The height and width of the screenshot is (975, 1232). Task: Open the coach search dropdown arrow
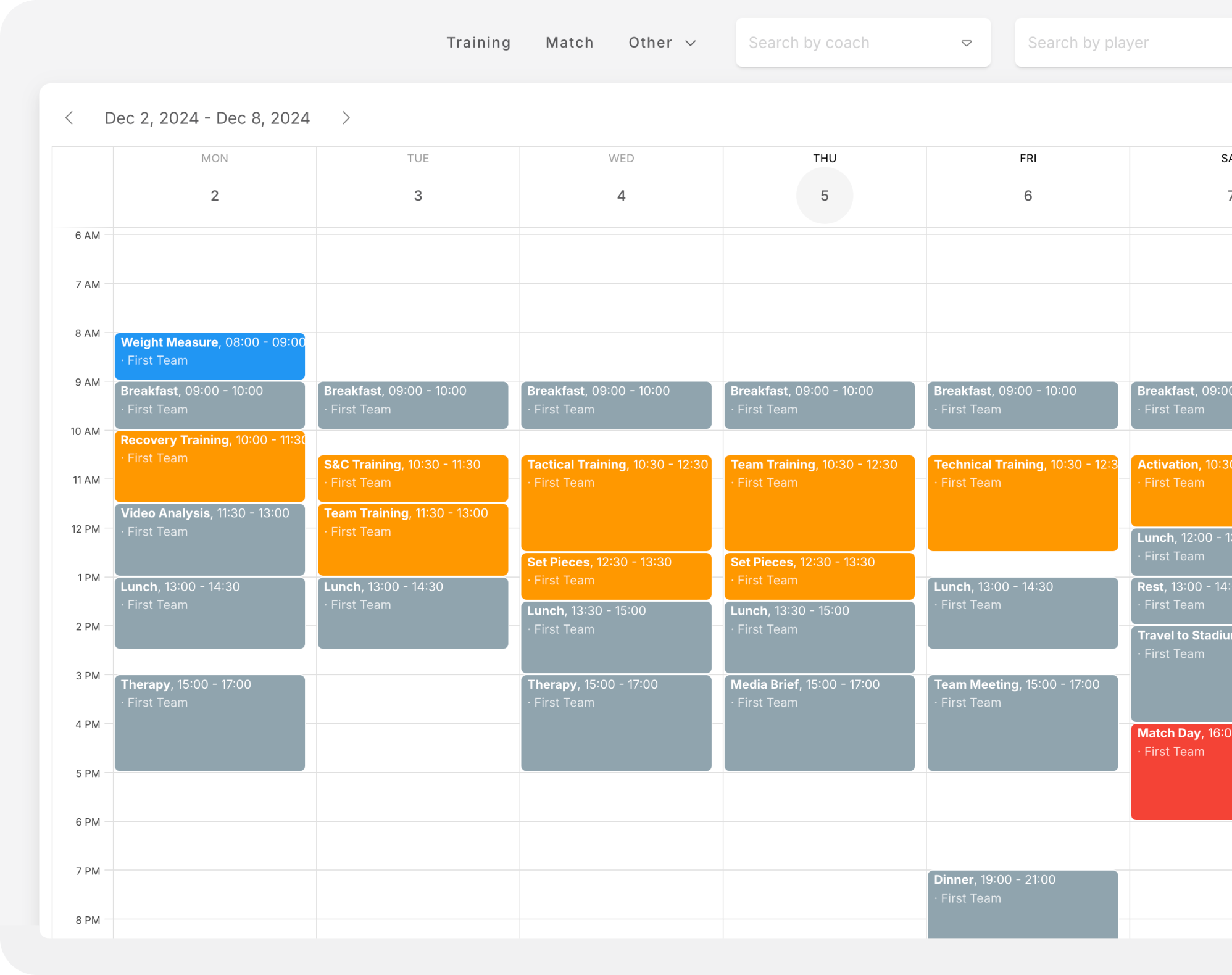(966, 43)
